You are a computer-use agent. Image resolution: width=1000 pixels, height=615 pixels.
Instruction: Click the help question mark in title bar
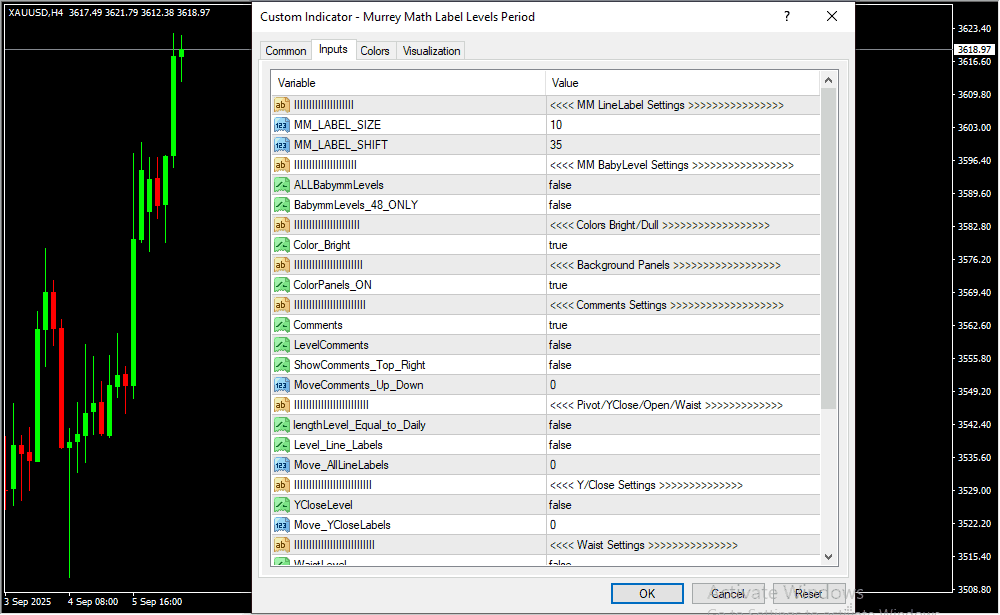787,17
